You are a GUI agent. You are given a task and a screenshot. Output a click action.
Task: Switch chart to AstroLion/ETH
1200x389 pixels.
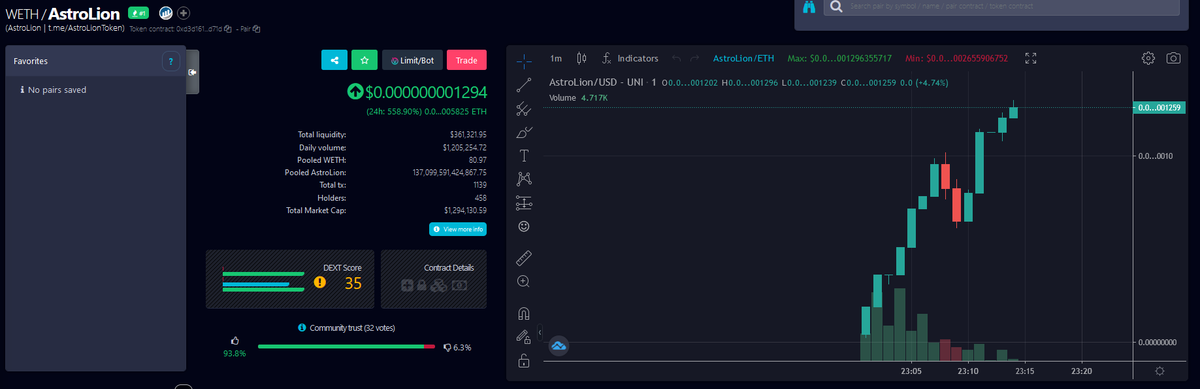pos(745,58)
